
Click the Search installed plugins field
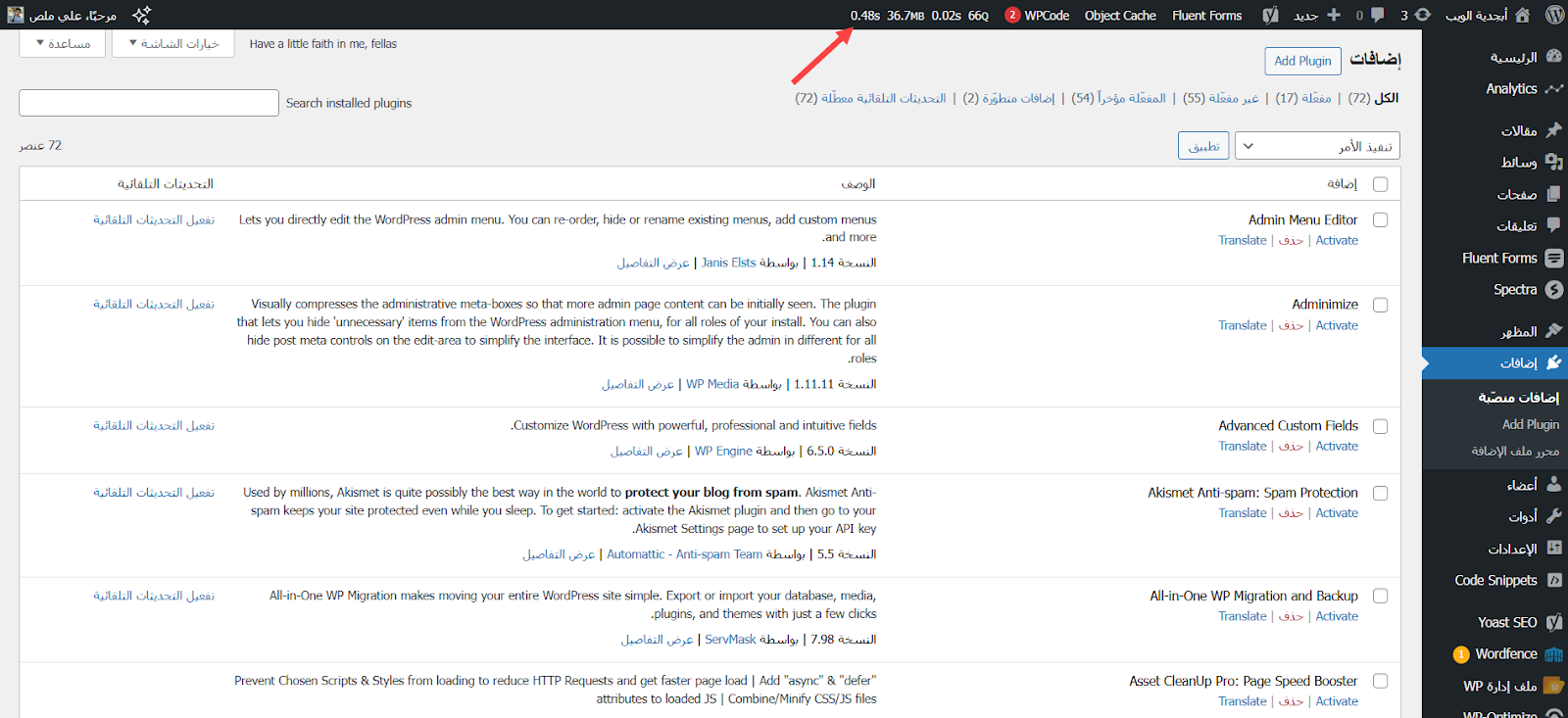coord(149,103)
